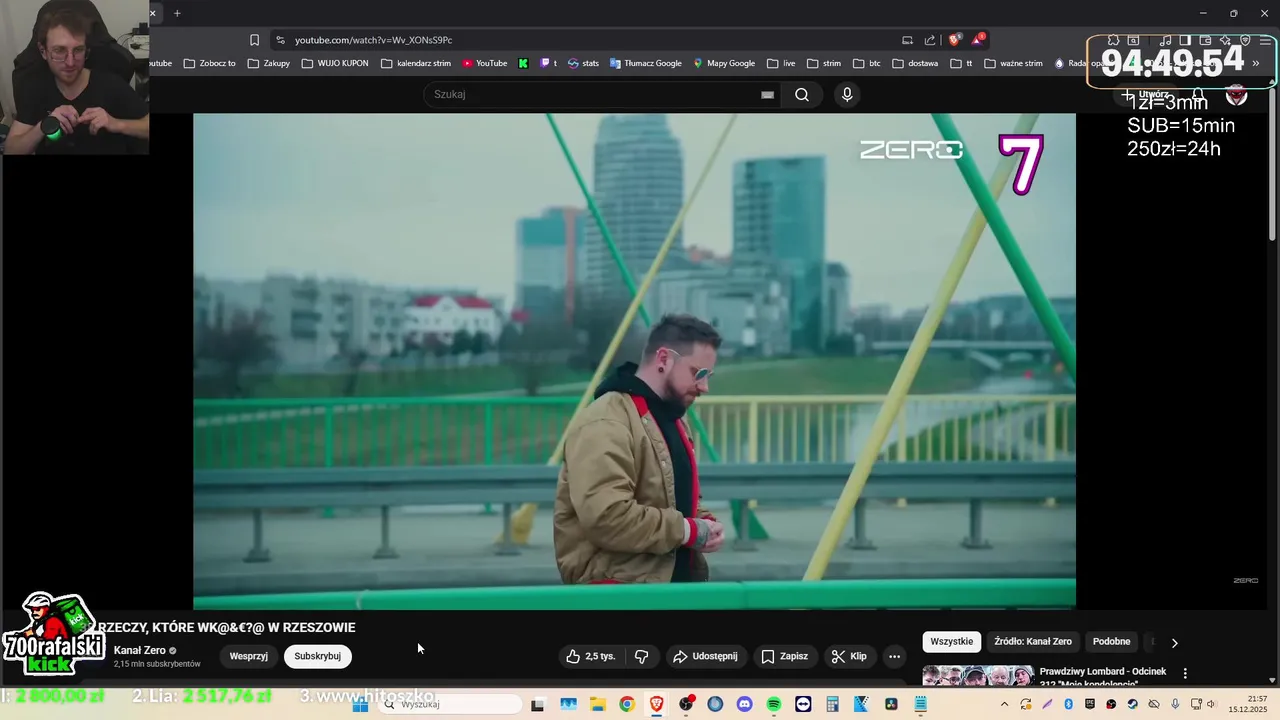
Task: Dislike the video with thumbs down
Action: point(642,656)
